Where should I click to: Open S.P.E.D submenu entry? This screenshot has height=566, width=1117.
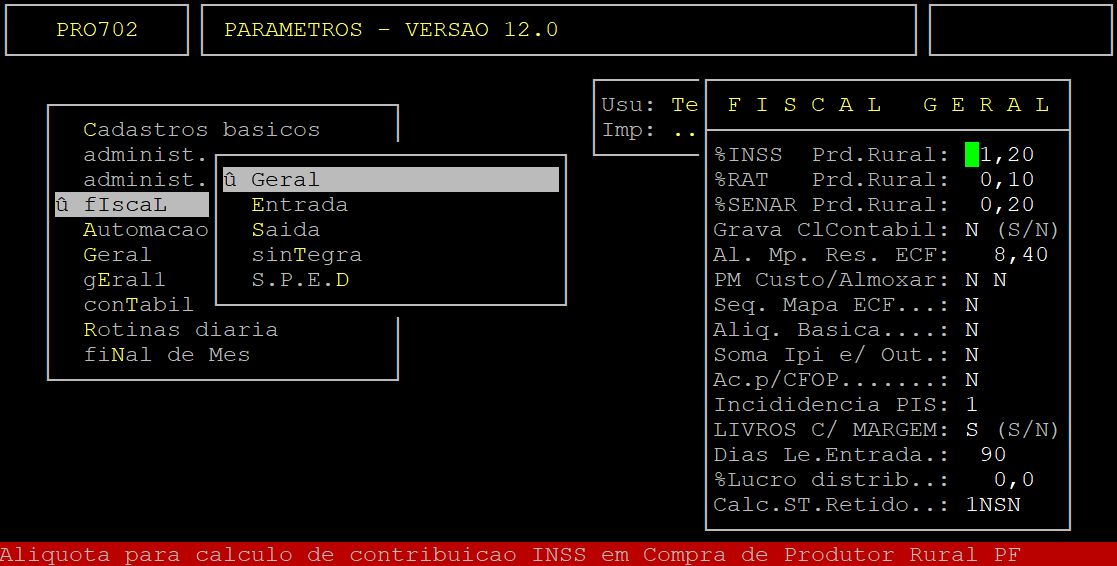299,280
